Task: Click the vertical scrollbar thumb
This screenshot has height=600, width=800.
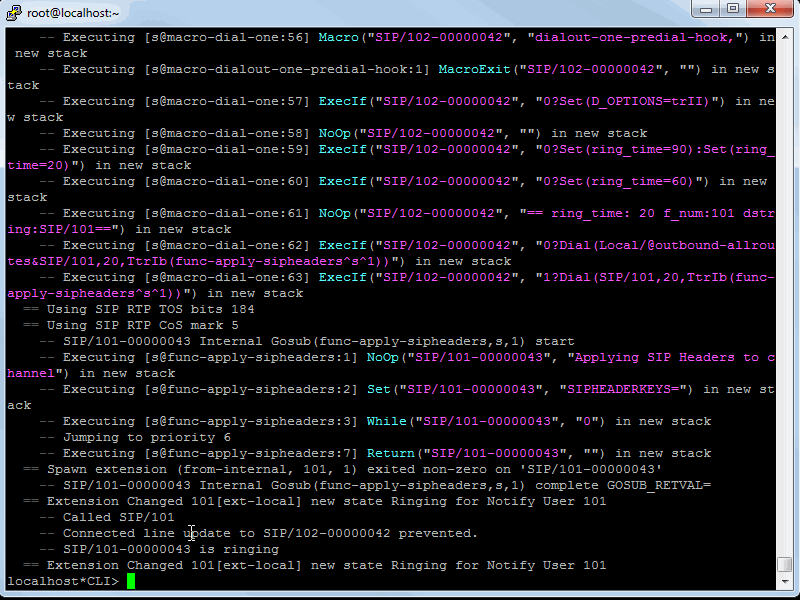Action: 785,565
